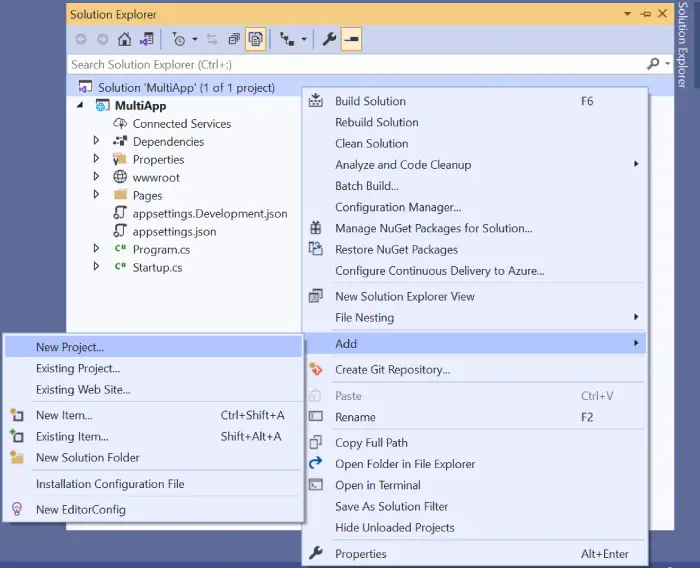Expand the Startup.cs node
This screenshot has width=700, height=568.
[96, 266]
